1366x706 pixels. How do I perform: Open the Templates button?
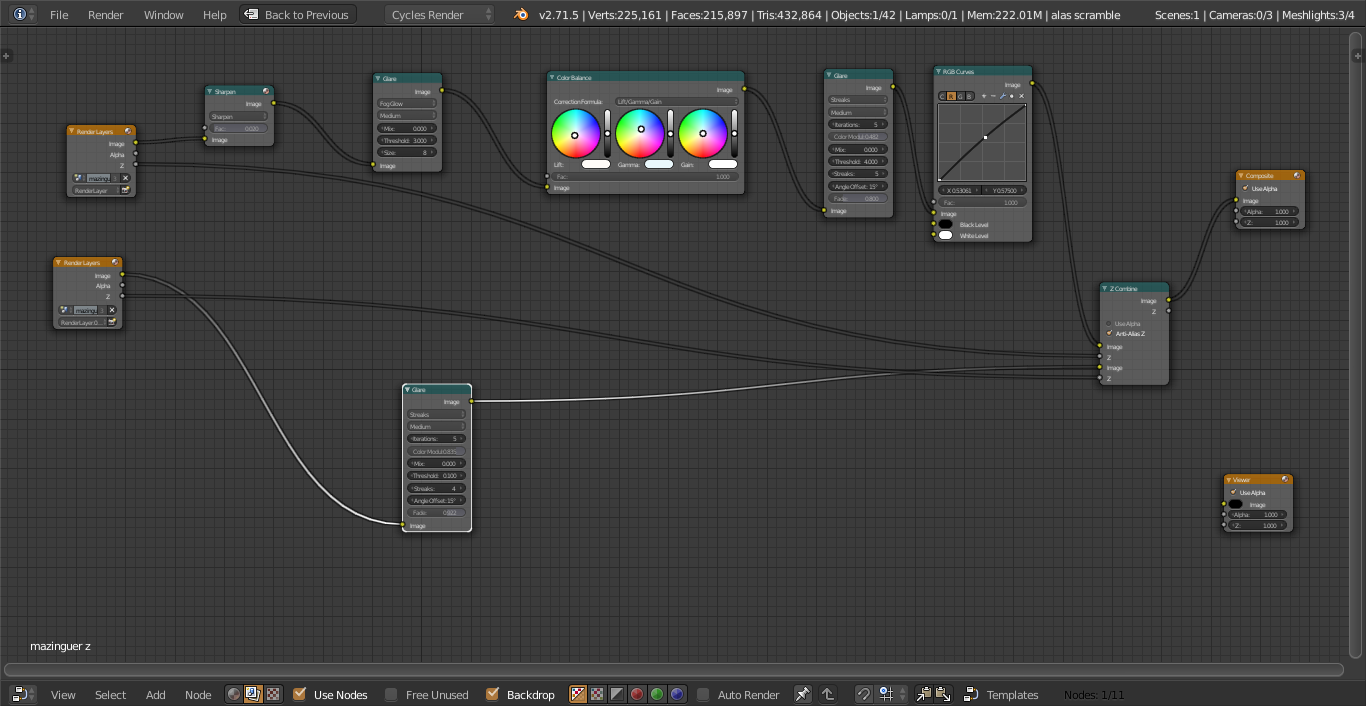[1001, 694]
